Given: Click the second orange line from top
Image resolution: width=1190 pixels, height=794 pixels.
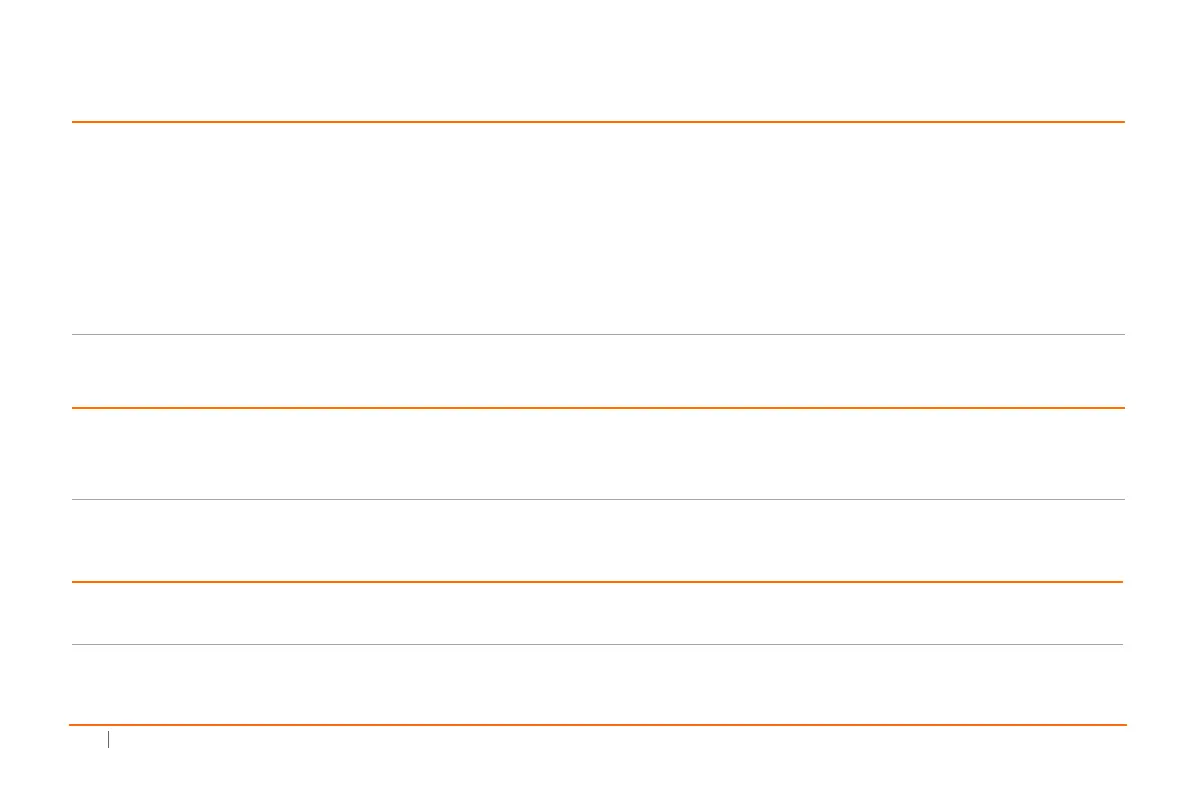Looking at the screenshot, I should [598, 408].
